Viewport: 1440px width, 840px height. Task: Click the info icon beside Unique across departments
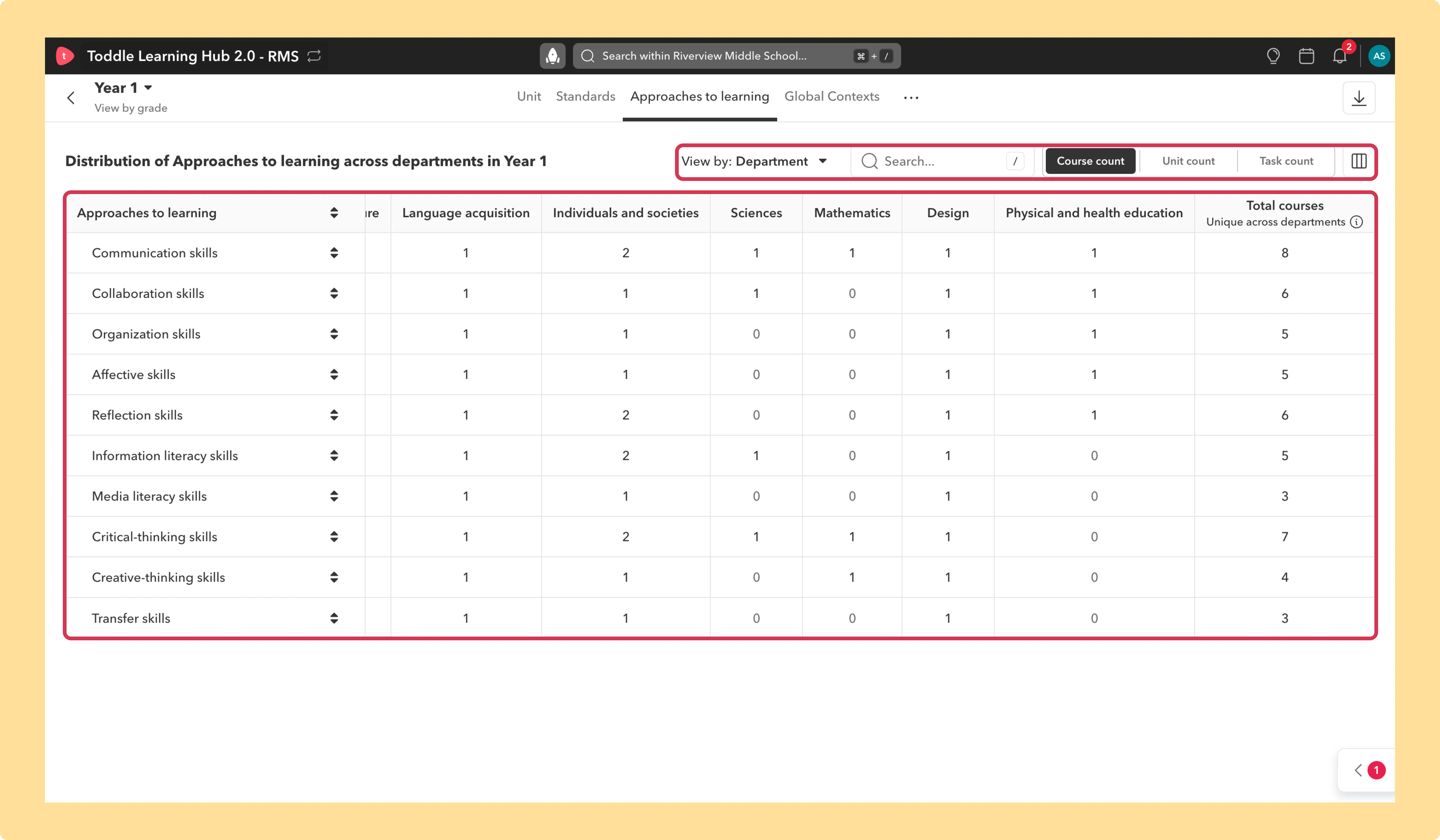coord(1357,222)
